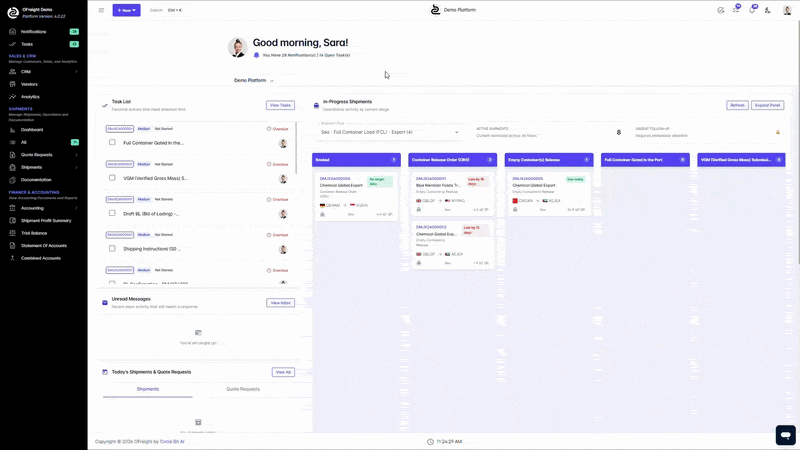The width and height of the screenshot is (800, 450).
Task: Open the Analytics sidebar icon
Action: [12, 97]
